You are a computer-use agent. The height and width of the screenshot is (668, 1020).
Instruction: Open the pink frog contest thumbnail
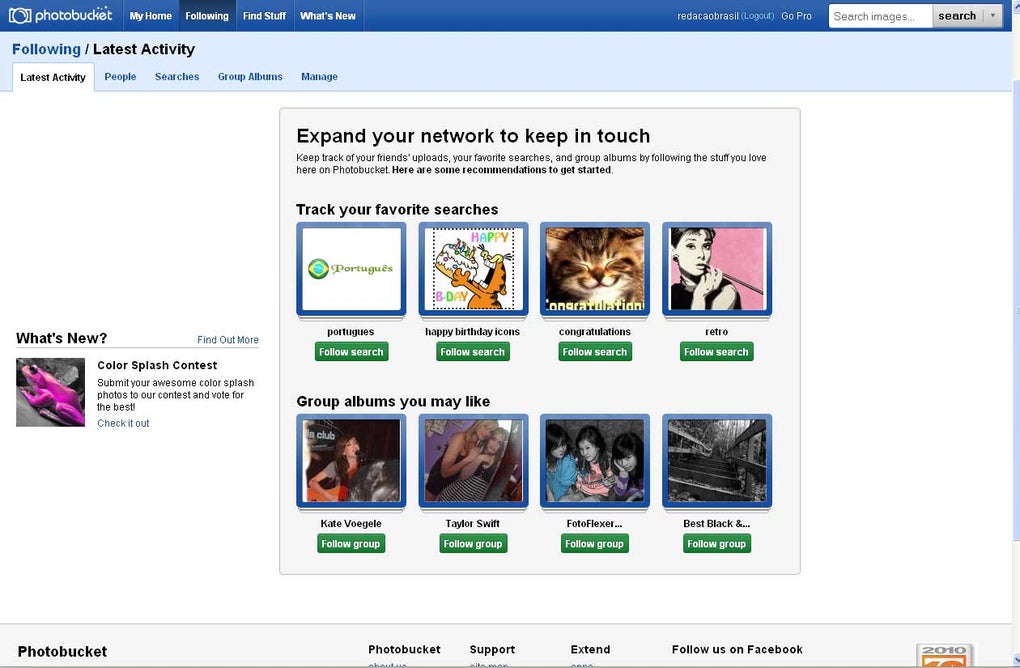click(50, 392)
